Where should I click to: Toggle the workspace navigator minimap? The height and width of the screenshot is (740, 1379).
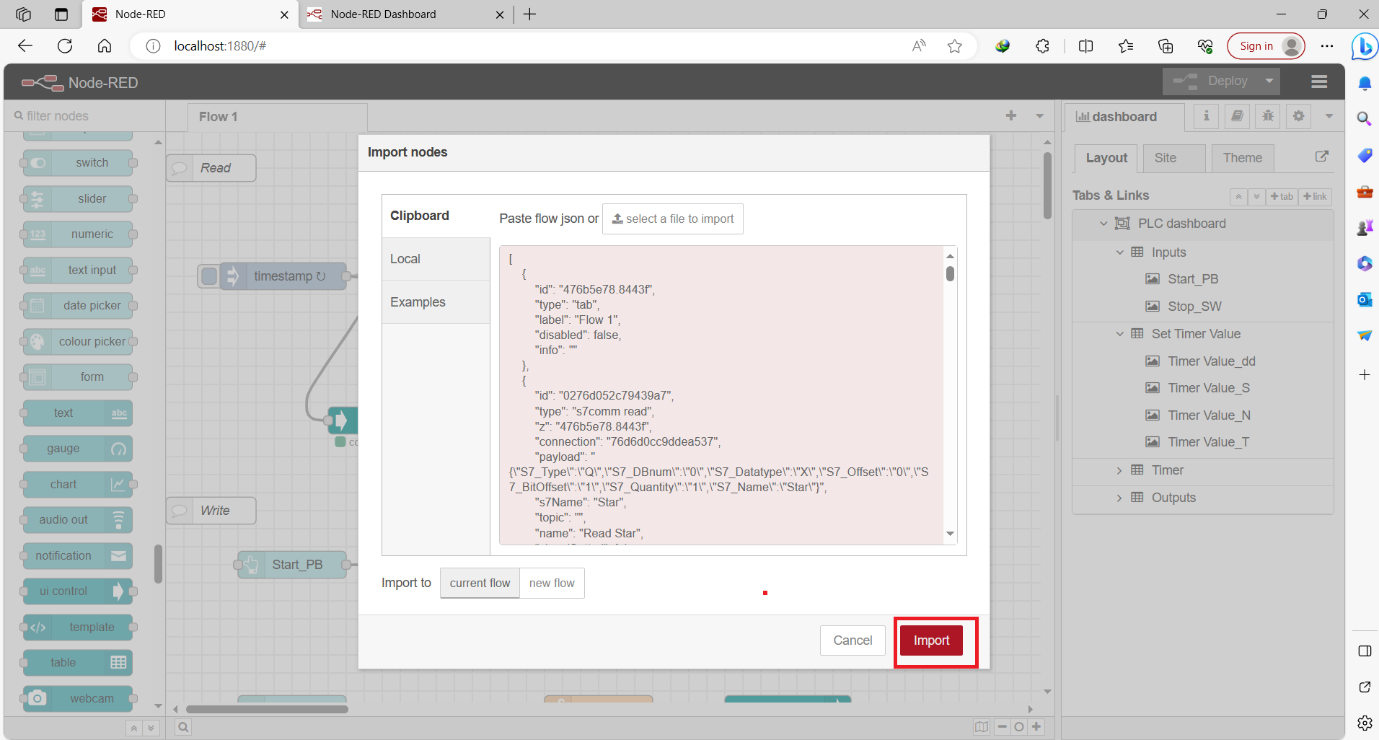(981, 727)
